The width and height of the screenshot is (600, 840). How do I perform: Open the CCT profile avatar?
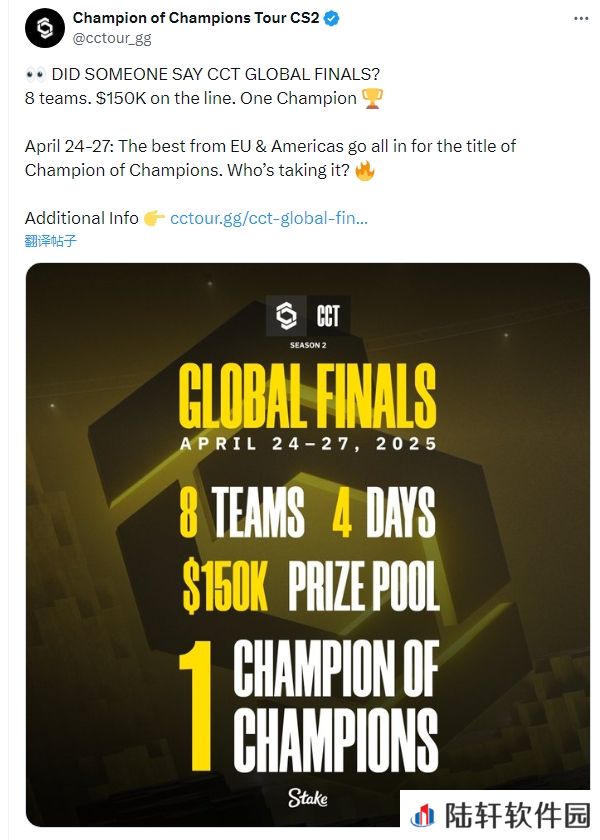point(45,28)
